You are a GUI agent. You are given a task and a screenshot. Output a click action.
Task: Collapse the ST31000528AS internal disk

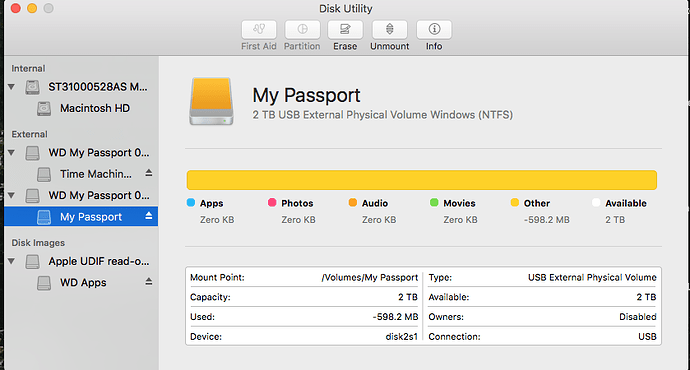pos(11,87)
